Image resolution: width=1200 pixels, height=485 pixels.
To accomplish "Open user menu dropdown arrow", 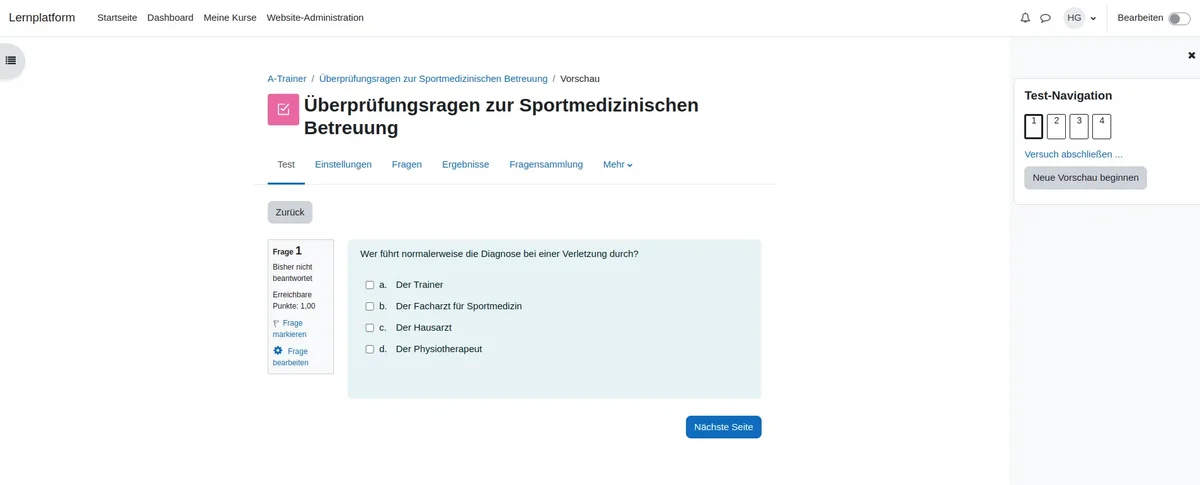I will click(x=1093, y=18).
